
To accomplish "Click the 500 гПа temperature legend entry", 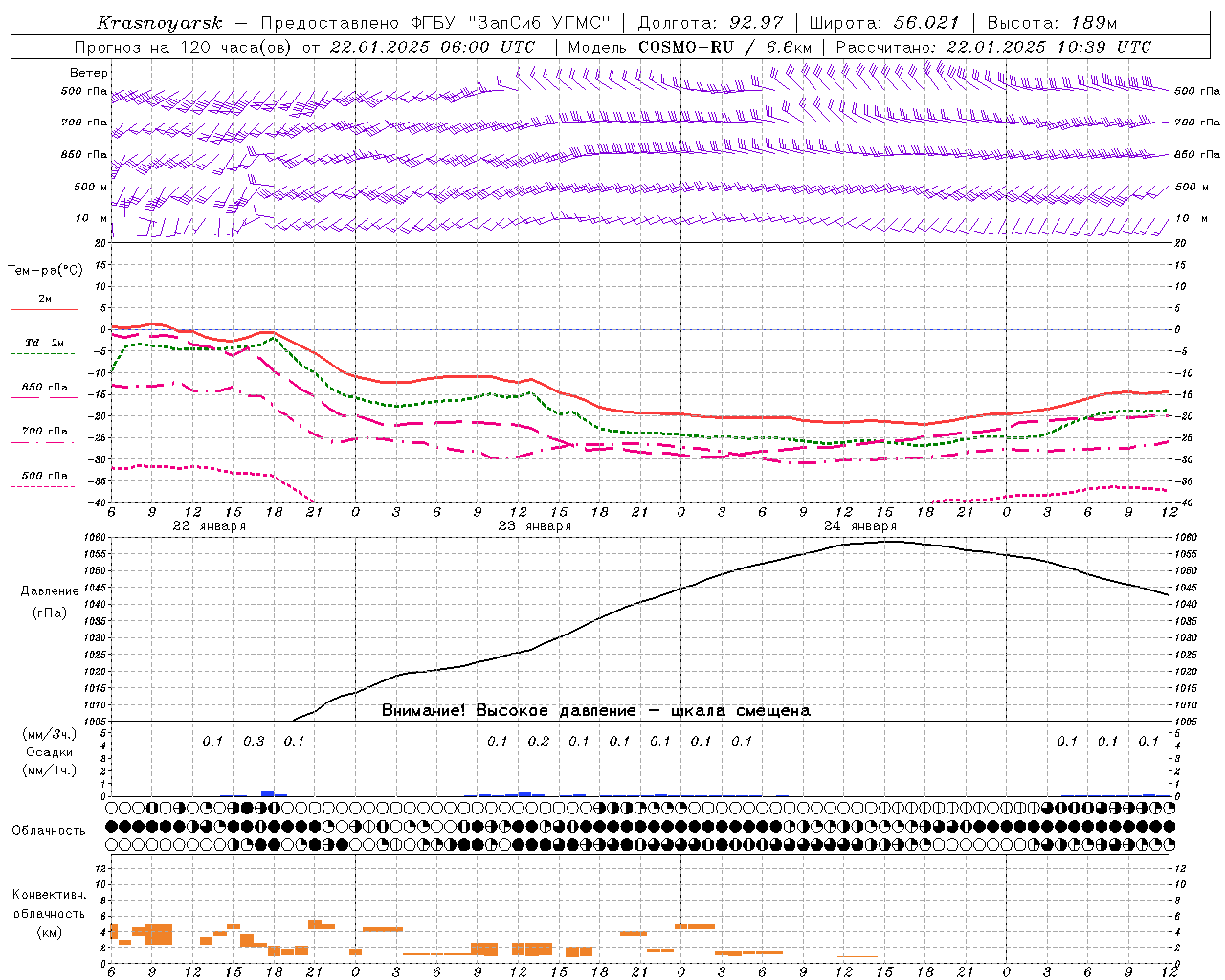I will tap(44, 476).
